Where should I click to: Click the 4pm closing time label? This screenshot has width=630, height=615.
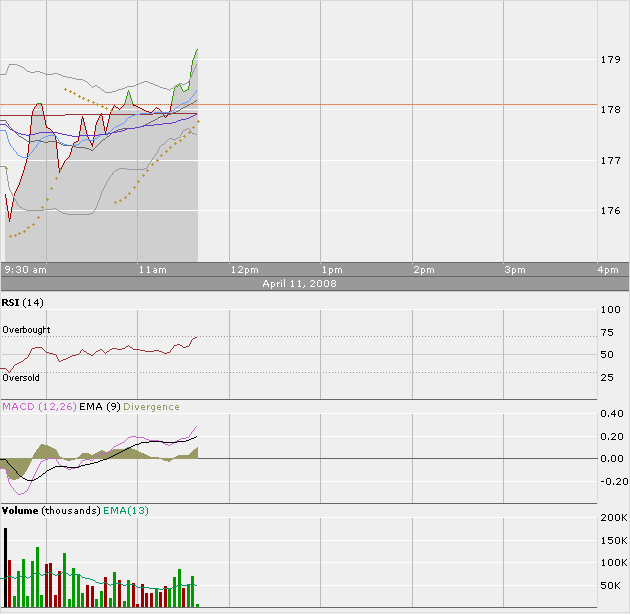pos(607,270)
